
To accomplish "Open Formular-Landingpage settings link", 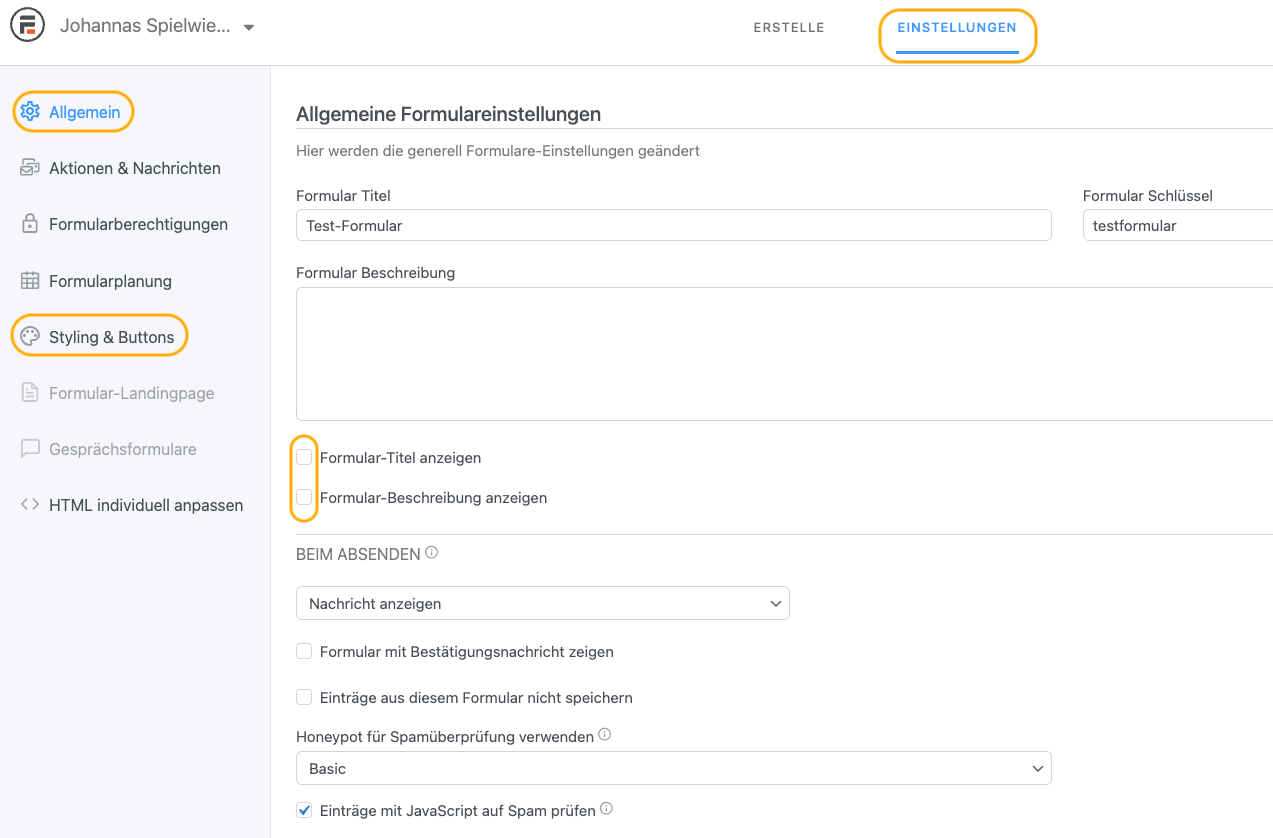I will click(131, 393).
